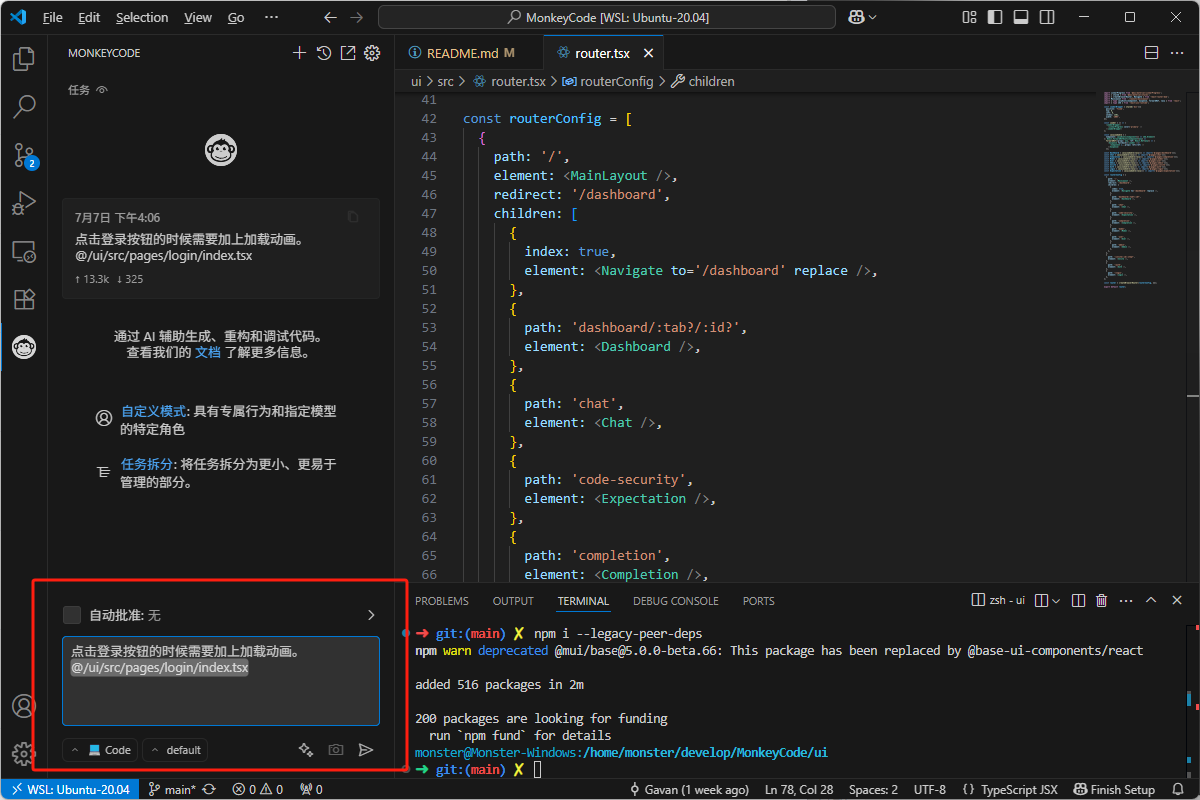Open the MonkeyCode monkey icon in activity bar
Screen dimensions: 1200x800
point(24,347)
